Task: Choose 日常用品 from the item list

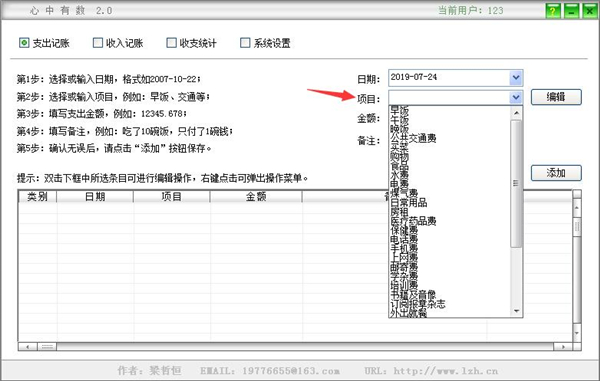Action: (409, 202)
